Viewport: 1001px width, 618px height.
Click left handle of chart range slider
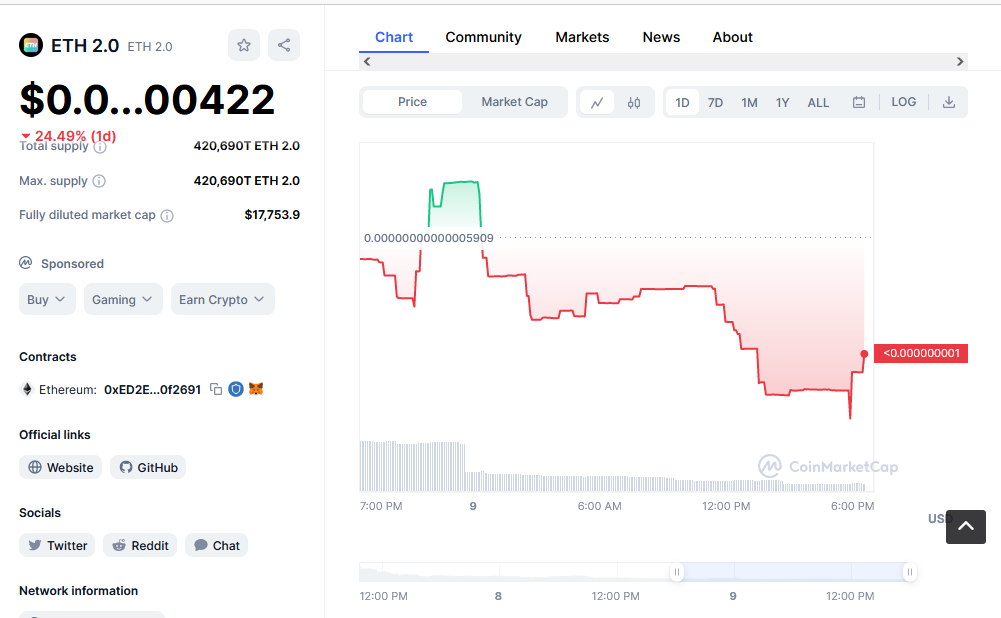[677, 572]
